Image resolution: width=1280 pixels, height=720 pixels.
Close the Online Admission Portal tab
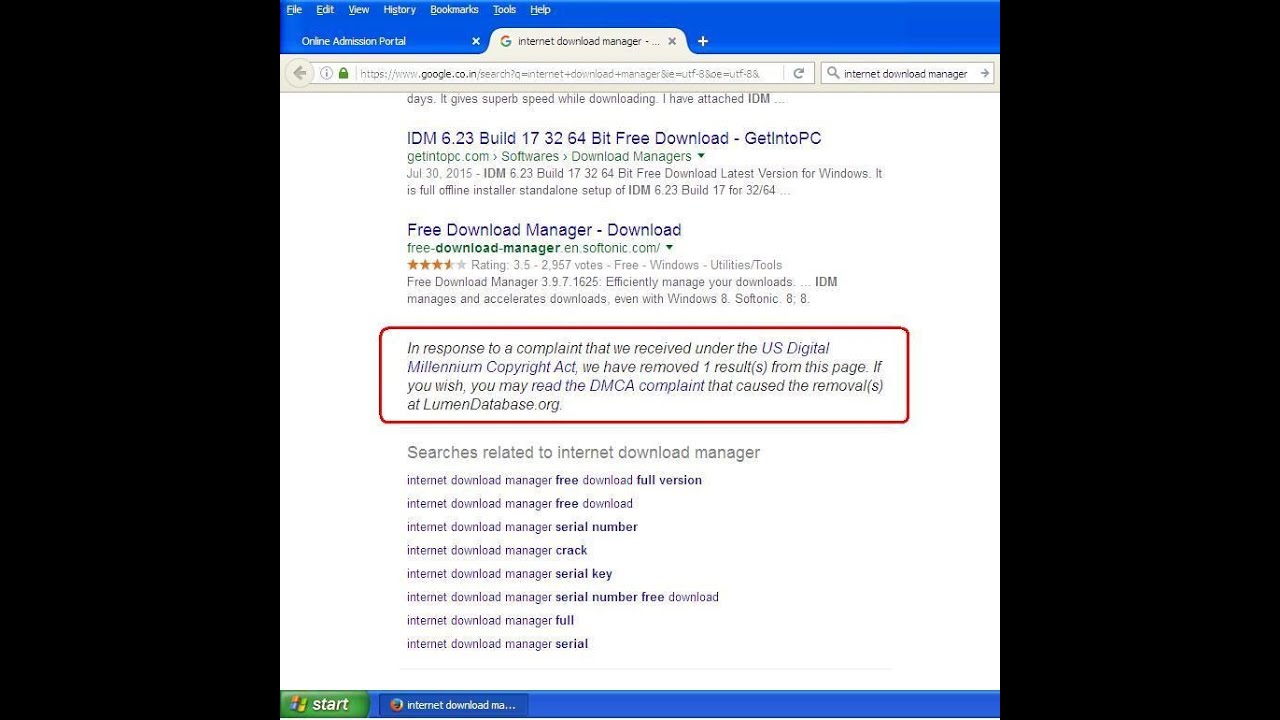pyautogui.click(x=476, y=41)
